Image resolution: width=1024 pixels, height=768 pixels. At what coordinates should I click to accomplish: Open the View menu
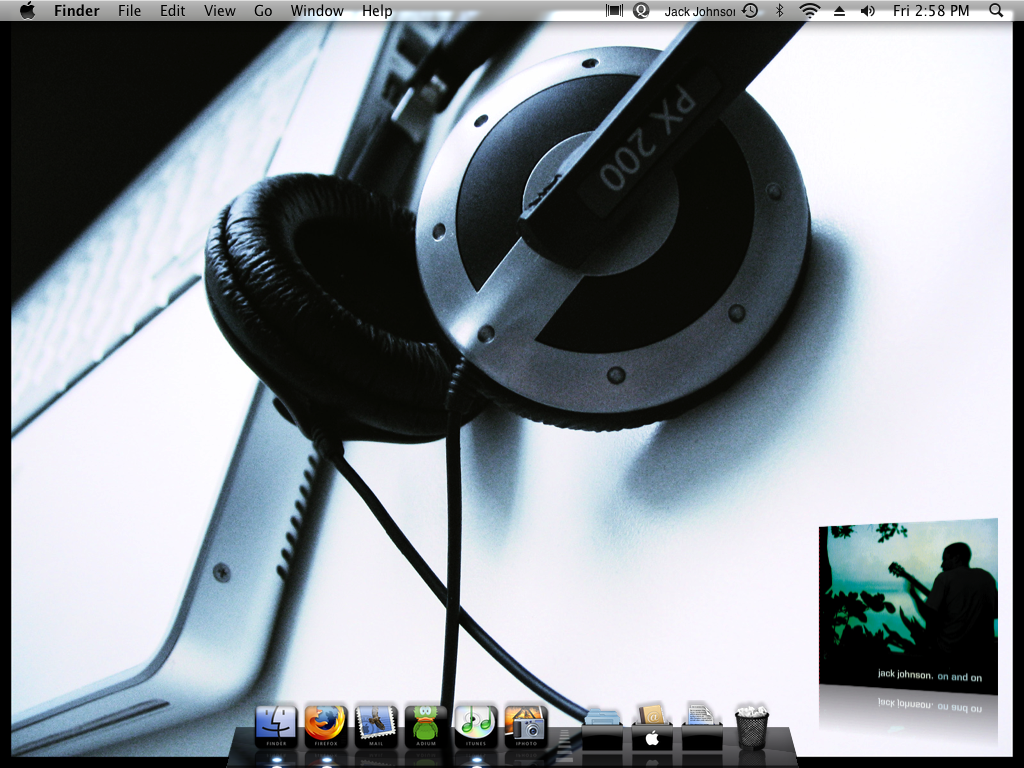pyautogui.click(x=219, y=10)
